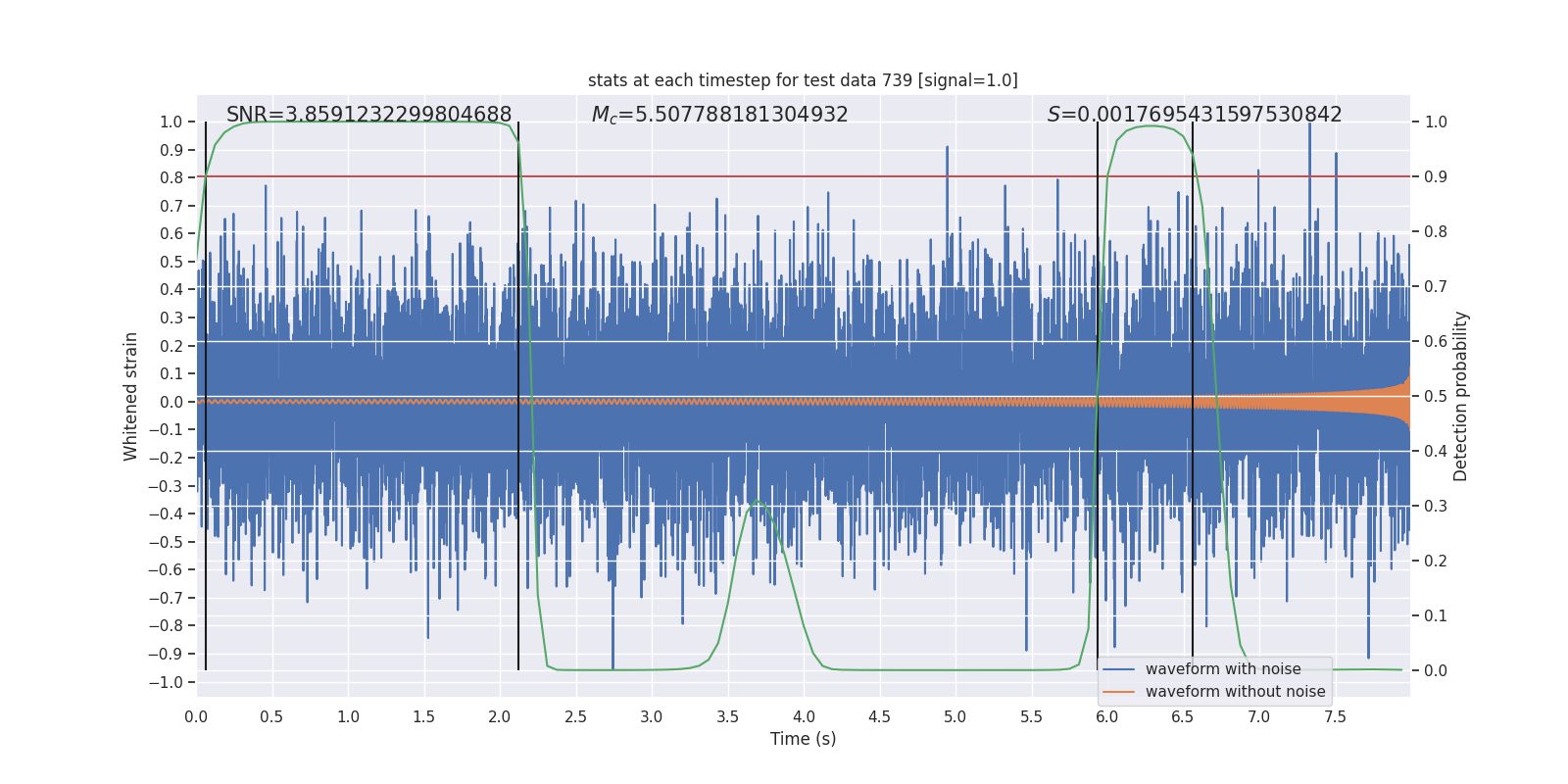The height and width of the screenshot is (784, 1568).
Task: Click the 'waveform without noise' legend entry
Action: pos(1235,692)
